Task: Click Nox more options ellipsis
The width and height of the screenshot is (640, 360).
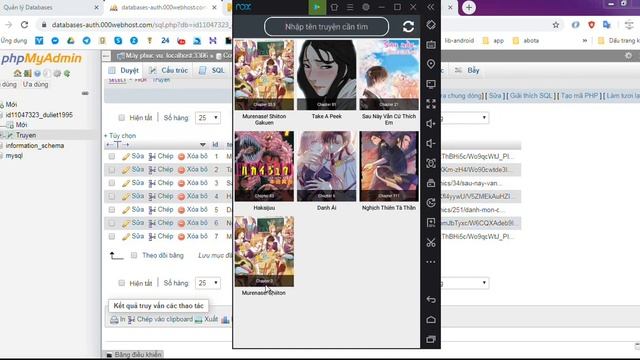Action: (431, 262)
